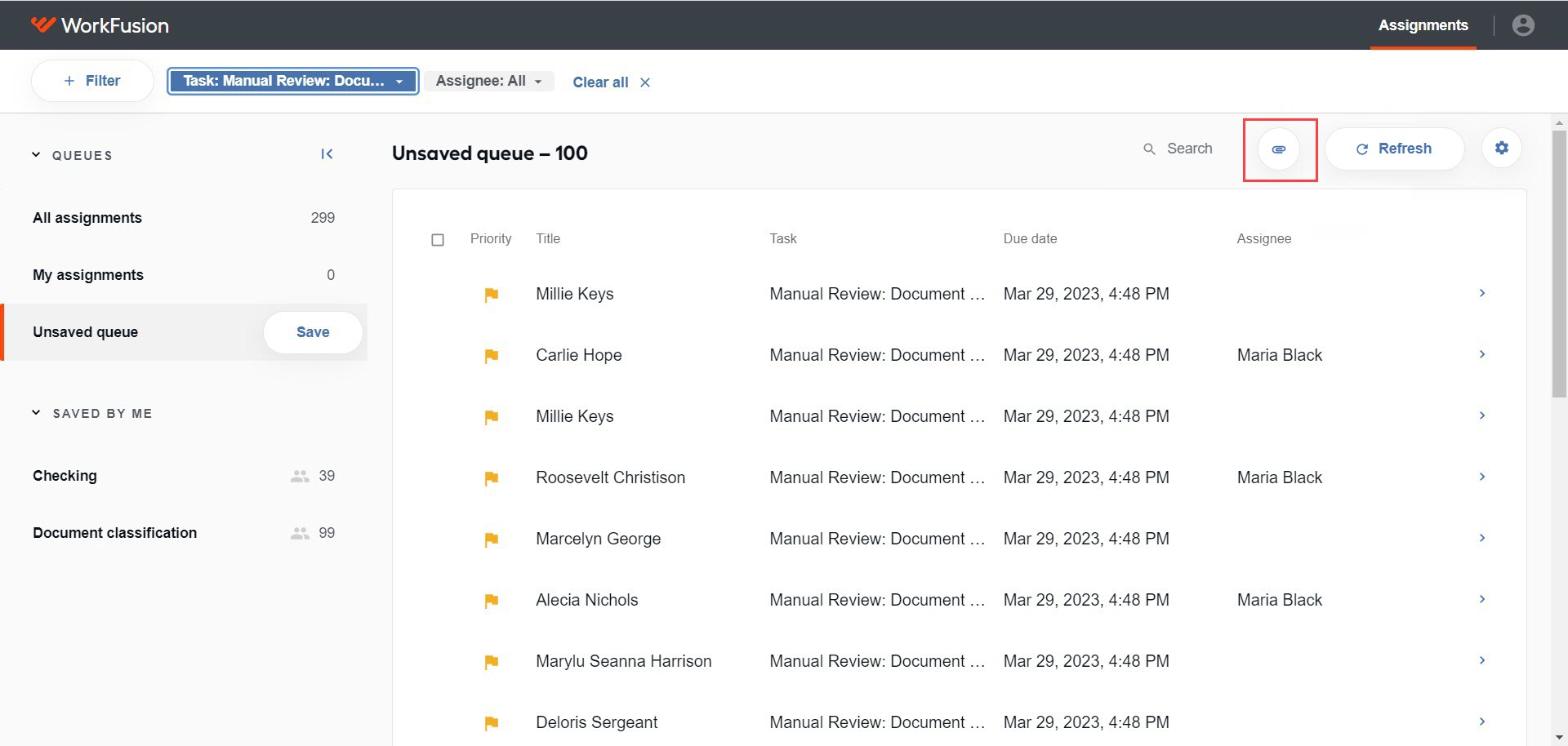Open the Document classification saved queue
This screenshot has width=1568, height=746.
pos(184,533)
